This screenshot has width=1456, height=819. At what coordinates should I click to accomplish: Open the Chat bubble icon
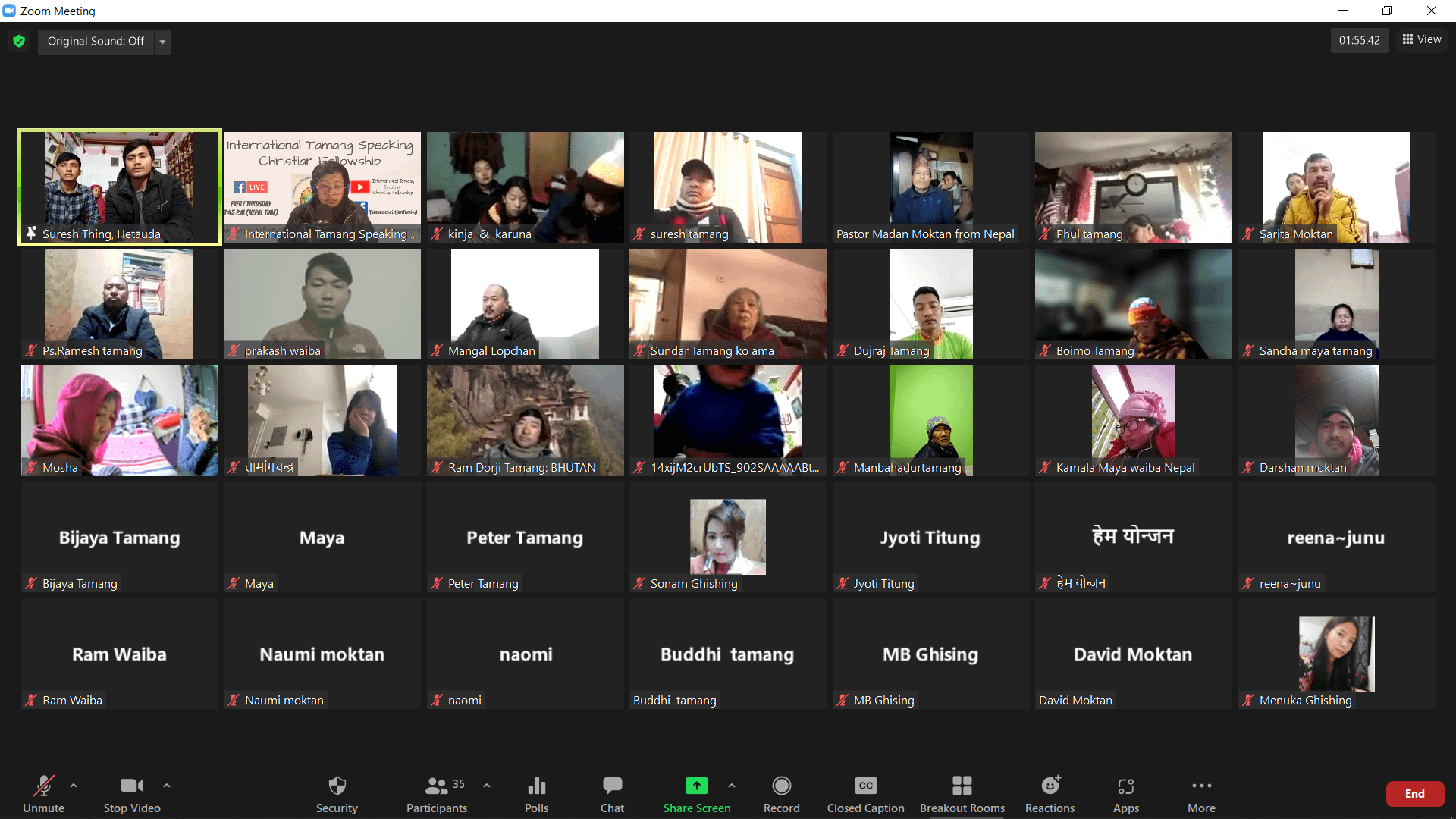point(612,786)
